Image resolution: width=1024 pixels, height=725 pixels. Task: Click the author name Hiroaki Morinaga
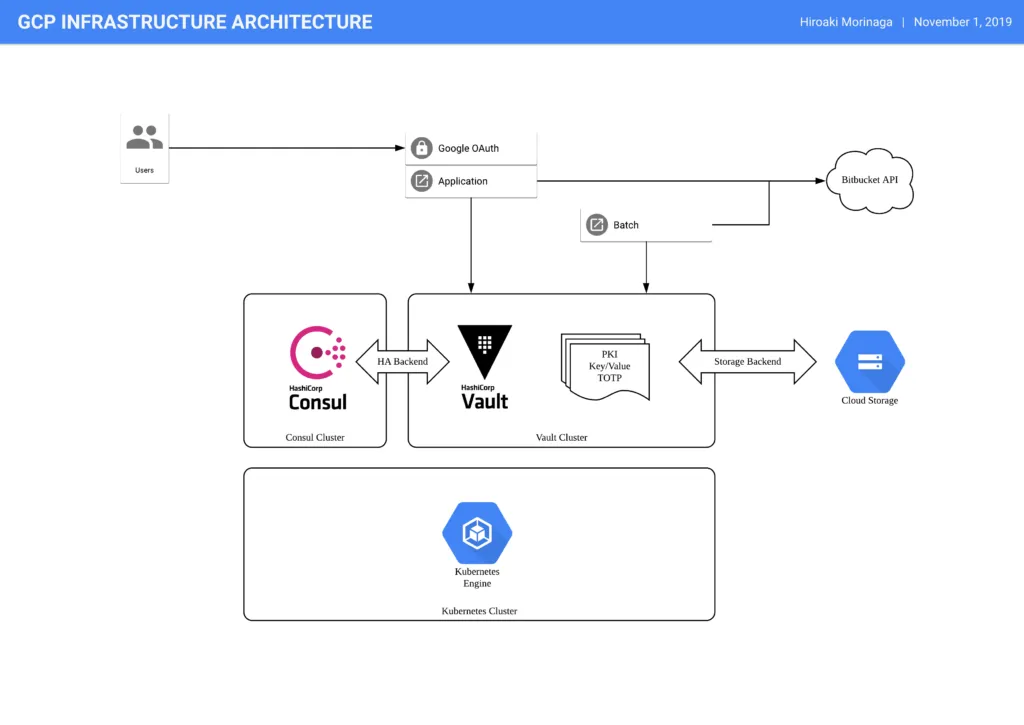point(846,22)
